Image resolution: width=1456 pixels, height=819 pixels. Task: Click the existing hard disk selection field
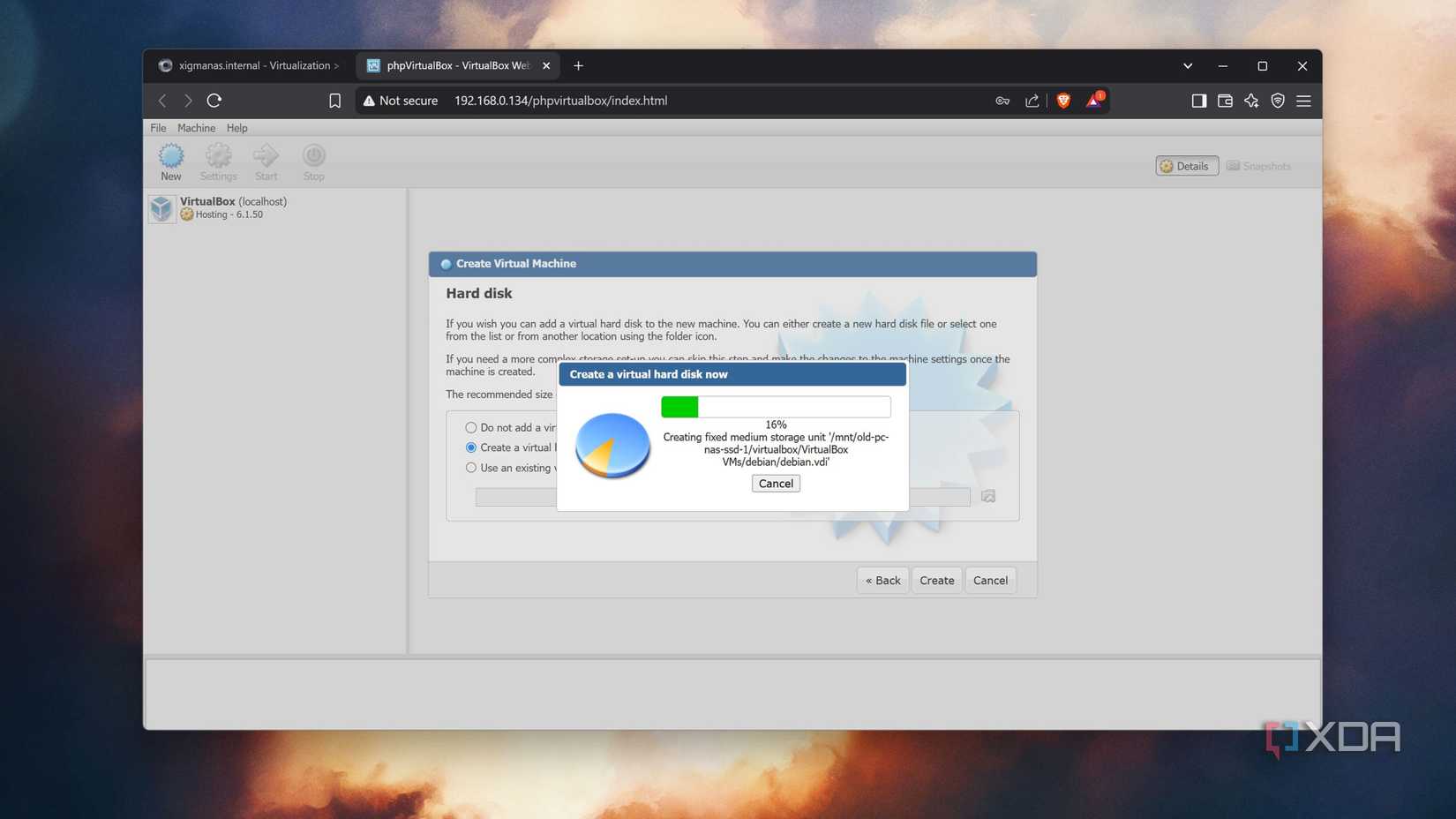[x=723, y=497]
